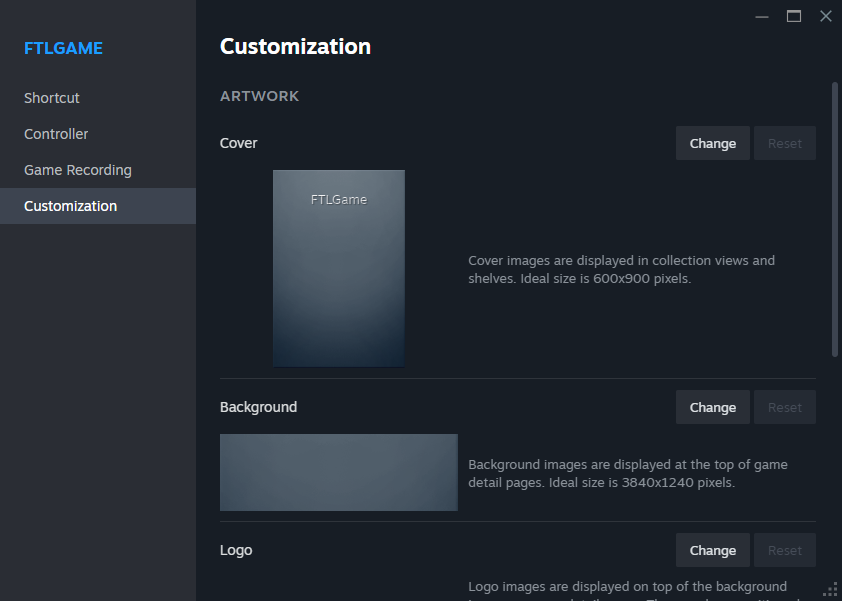Maximize the properties window
This screenshot has width=842, height=601.
coord(794,16)
